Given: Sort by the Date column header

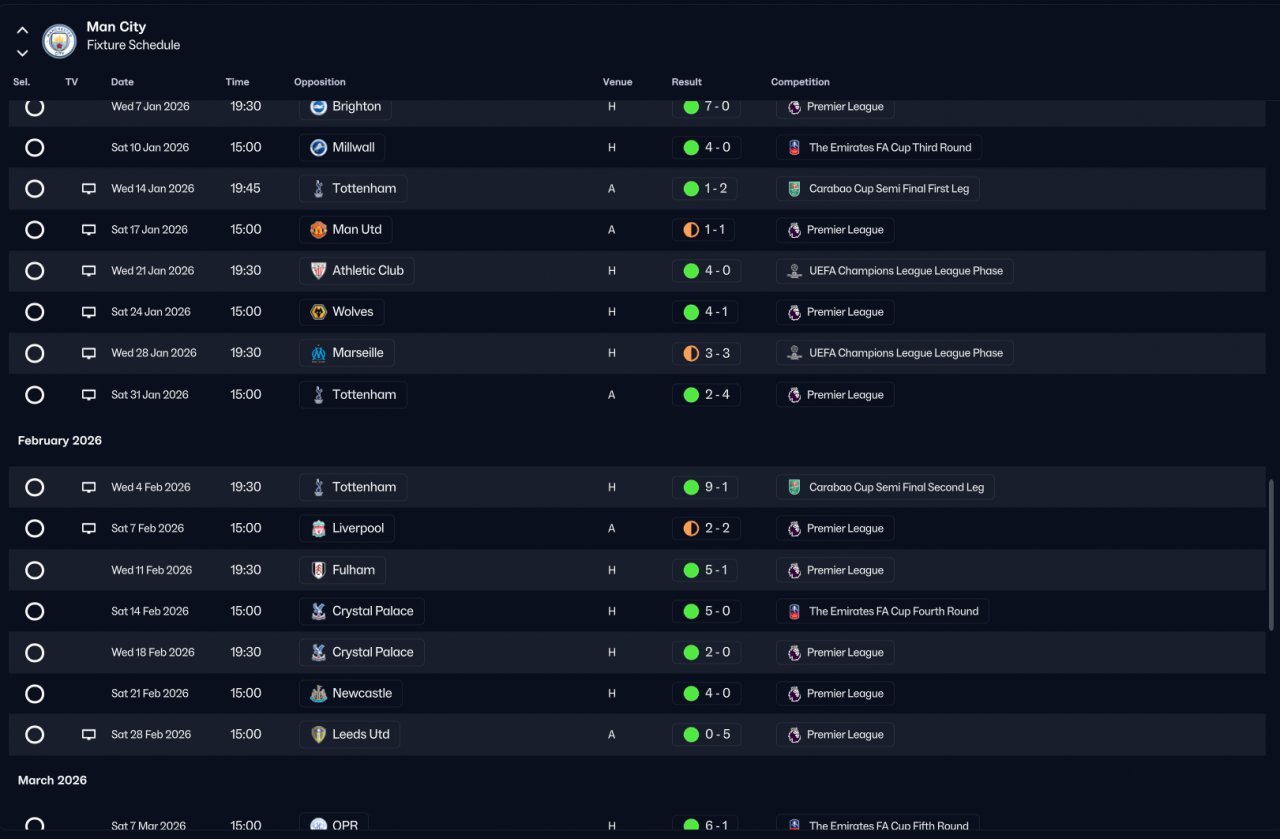Looking at the screenshot, I should click(122, 82).
